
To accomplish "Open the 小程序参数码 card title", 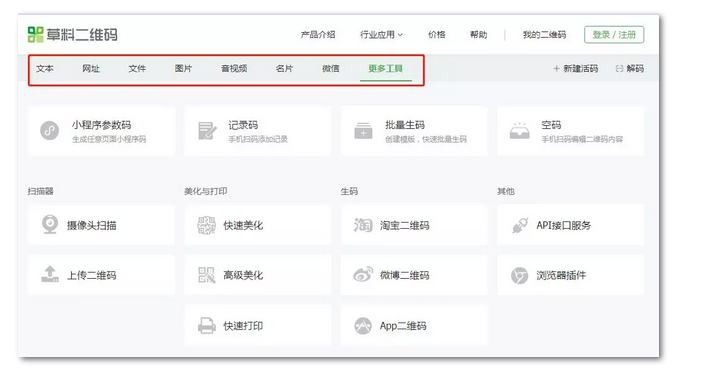I will [x=102, y=125].
